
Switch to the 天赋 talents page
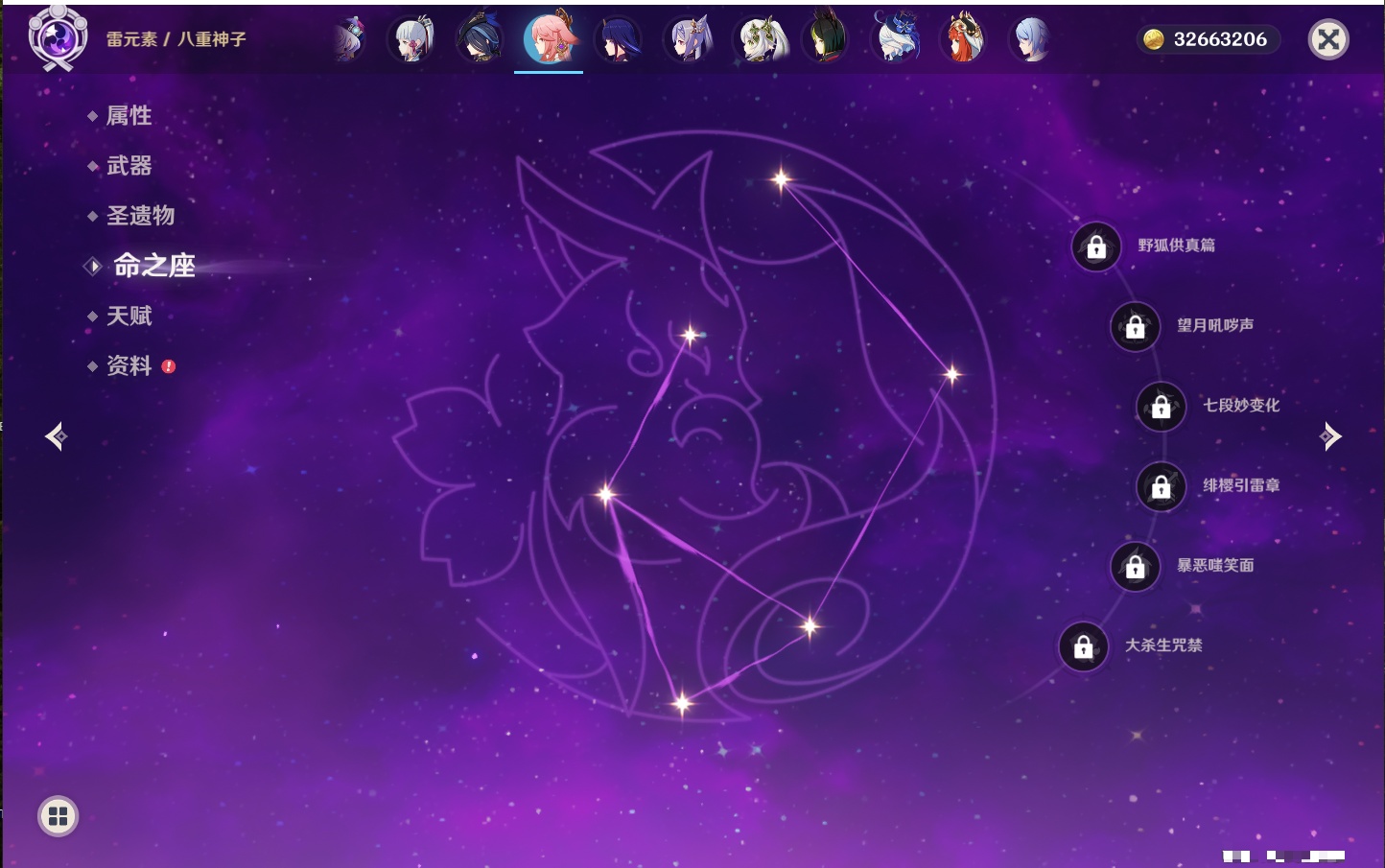[x=129, y=316]
